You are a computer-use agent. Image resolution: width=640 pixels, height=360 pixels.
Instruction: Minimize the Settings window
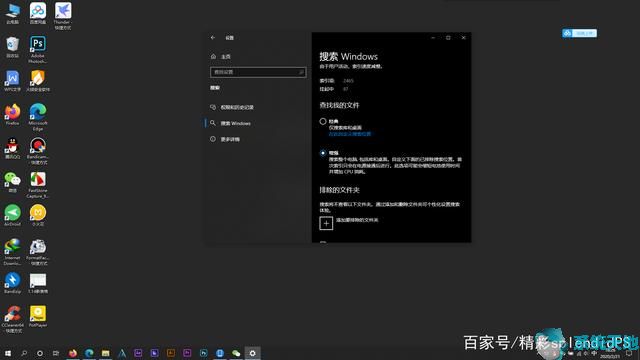[433, 38]
